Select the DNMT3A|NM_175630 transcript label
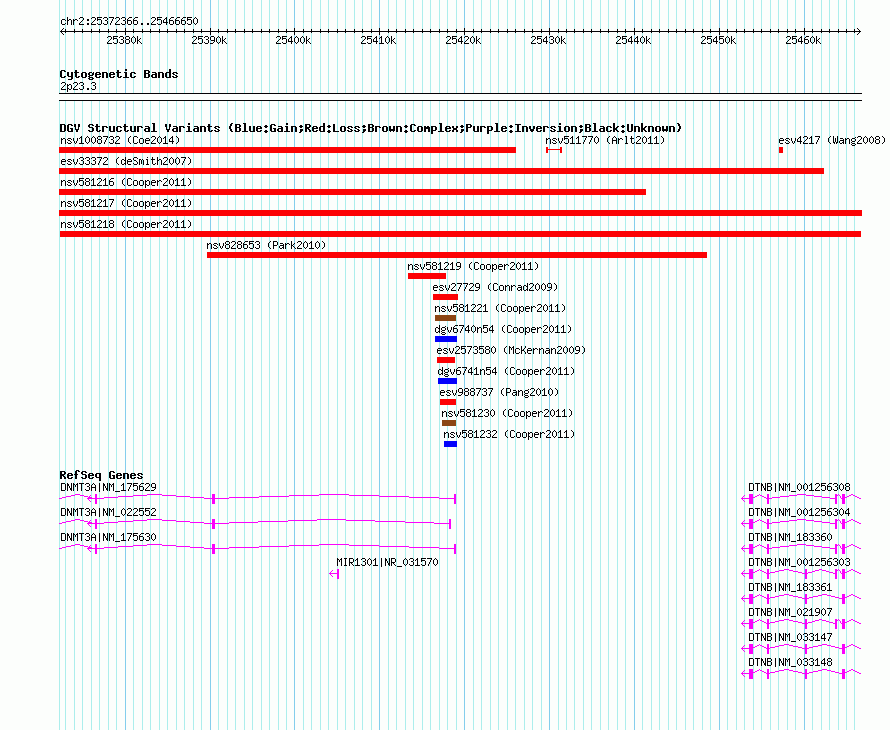 (108, 537)
